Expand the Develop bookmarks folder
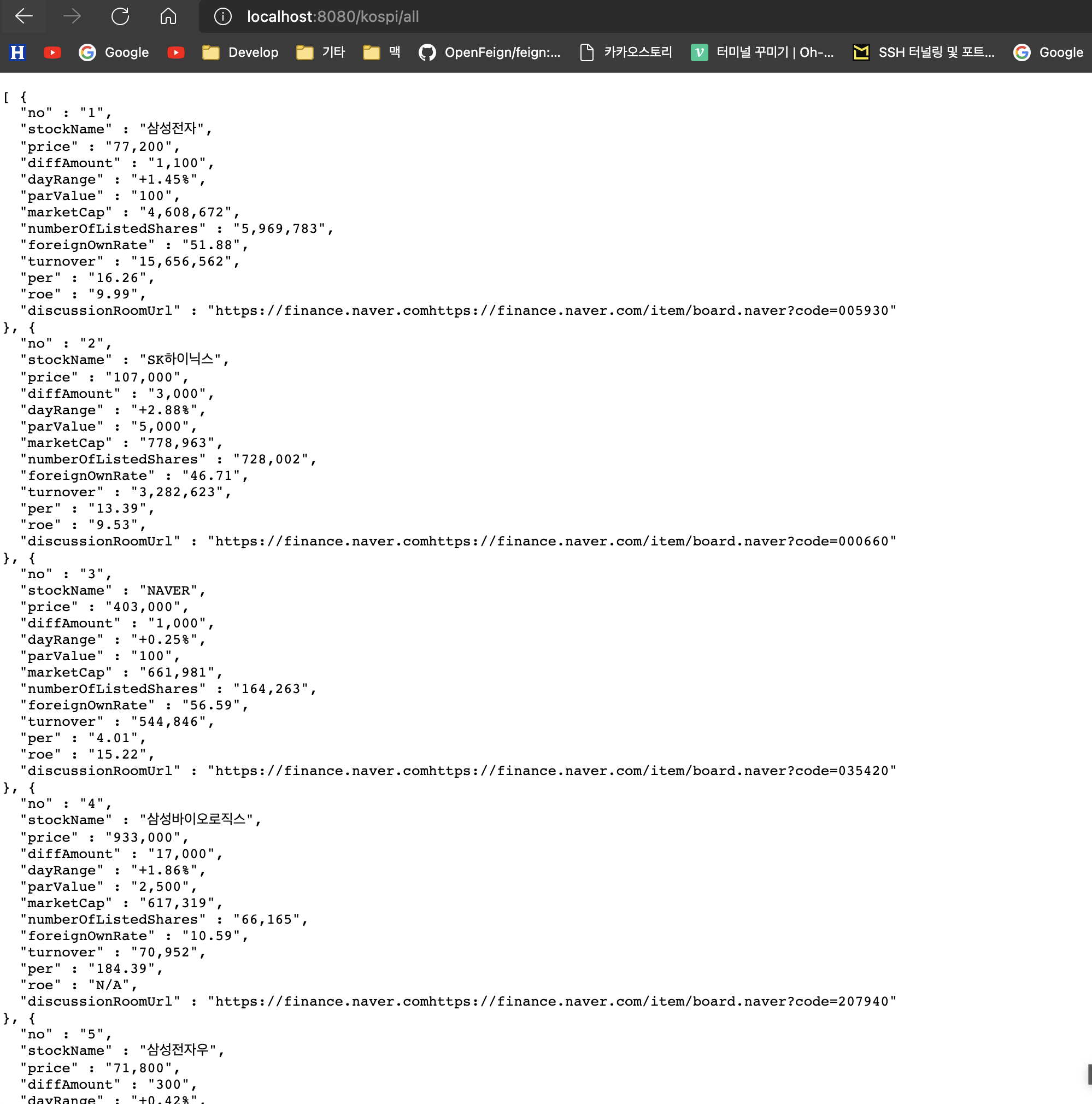 point(240,52)
